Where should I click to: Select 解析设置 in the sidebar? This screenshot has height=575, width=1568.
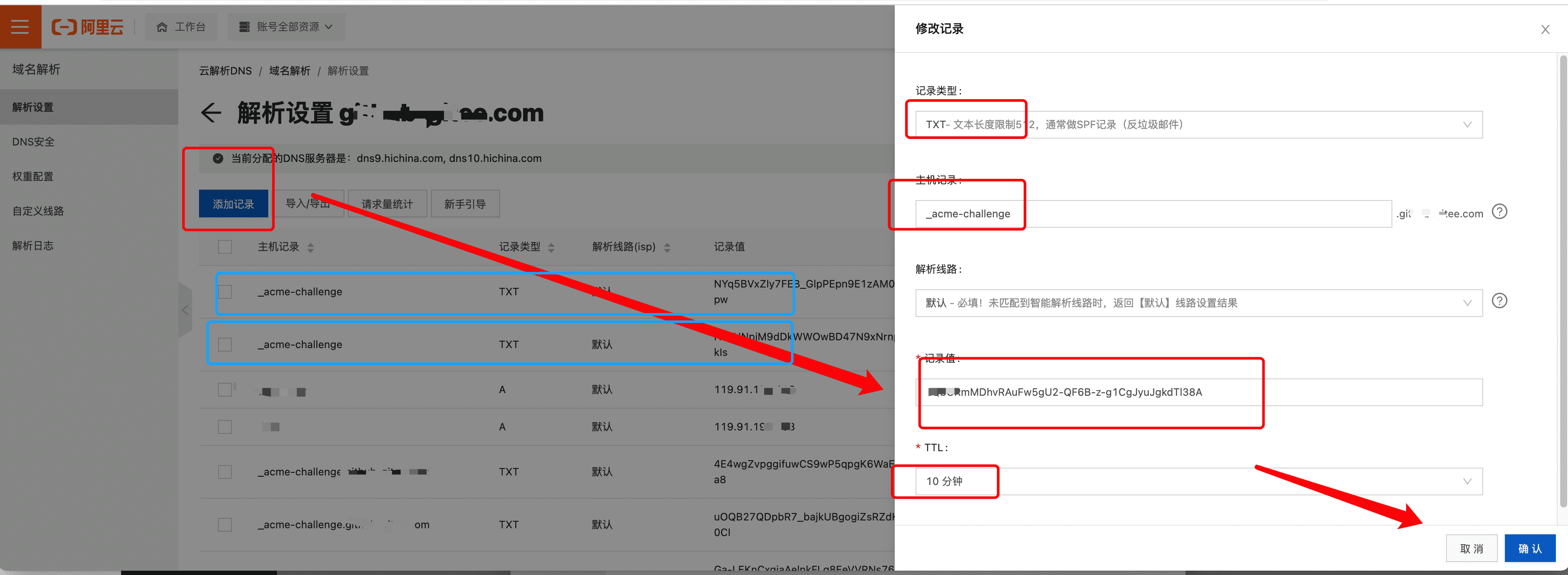point(89,107)
